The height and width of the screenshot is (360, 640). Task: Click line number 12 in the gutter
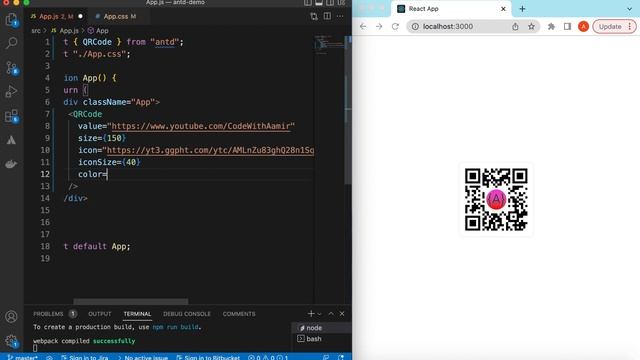tap(45, 174)
